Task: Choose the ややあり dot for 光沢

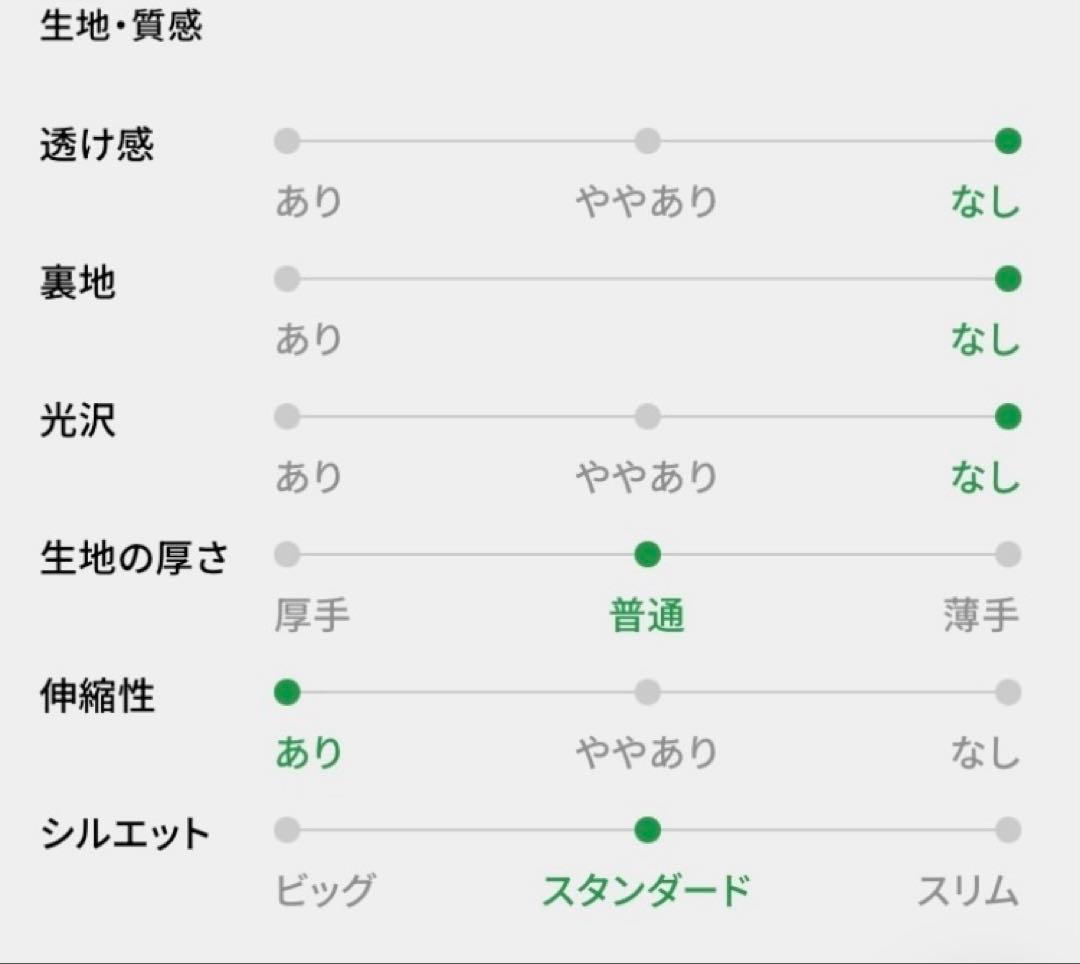Action: tap(647, 416)
